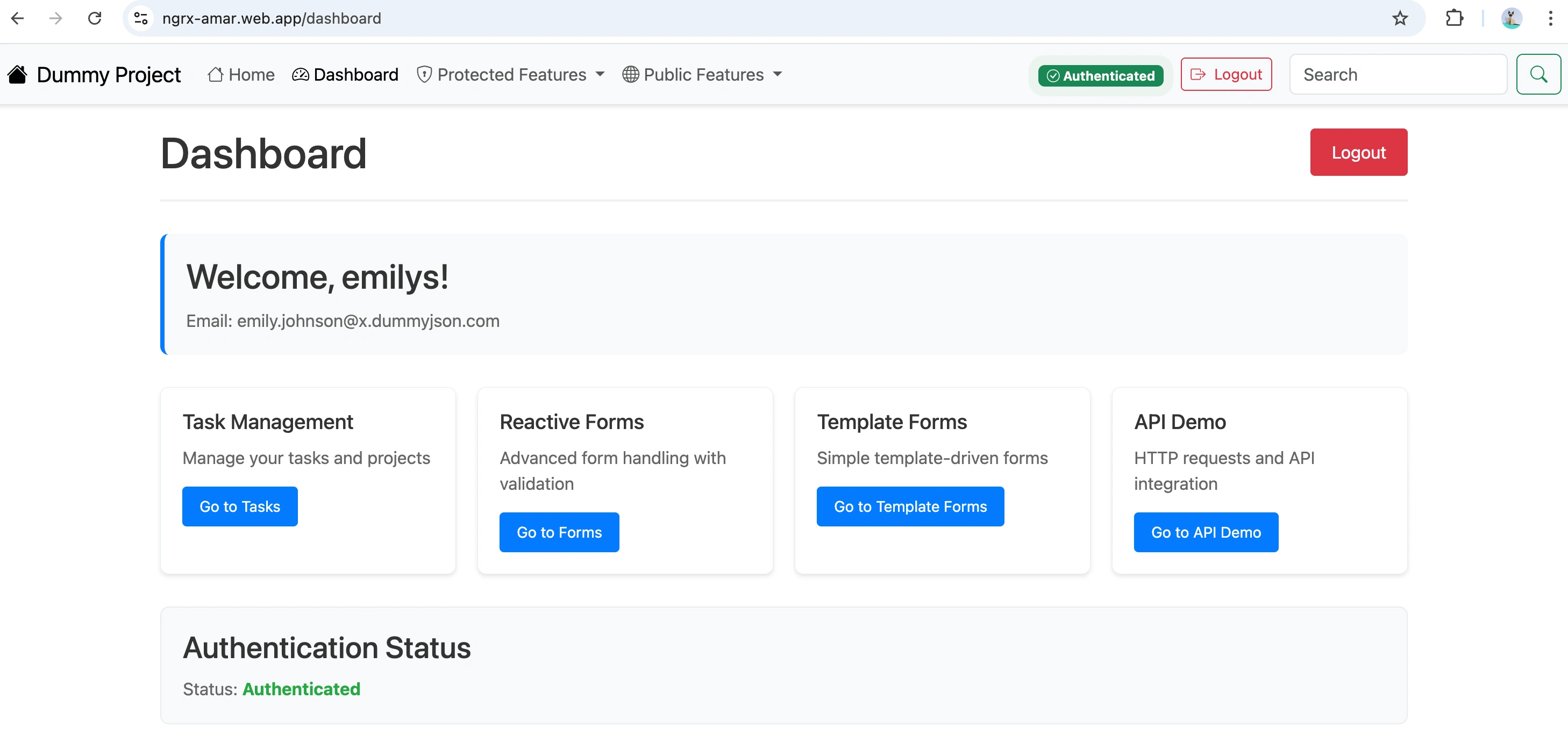Click Go to API Demo button

pos(1205,532)
